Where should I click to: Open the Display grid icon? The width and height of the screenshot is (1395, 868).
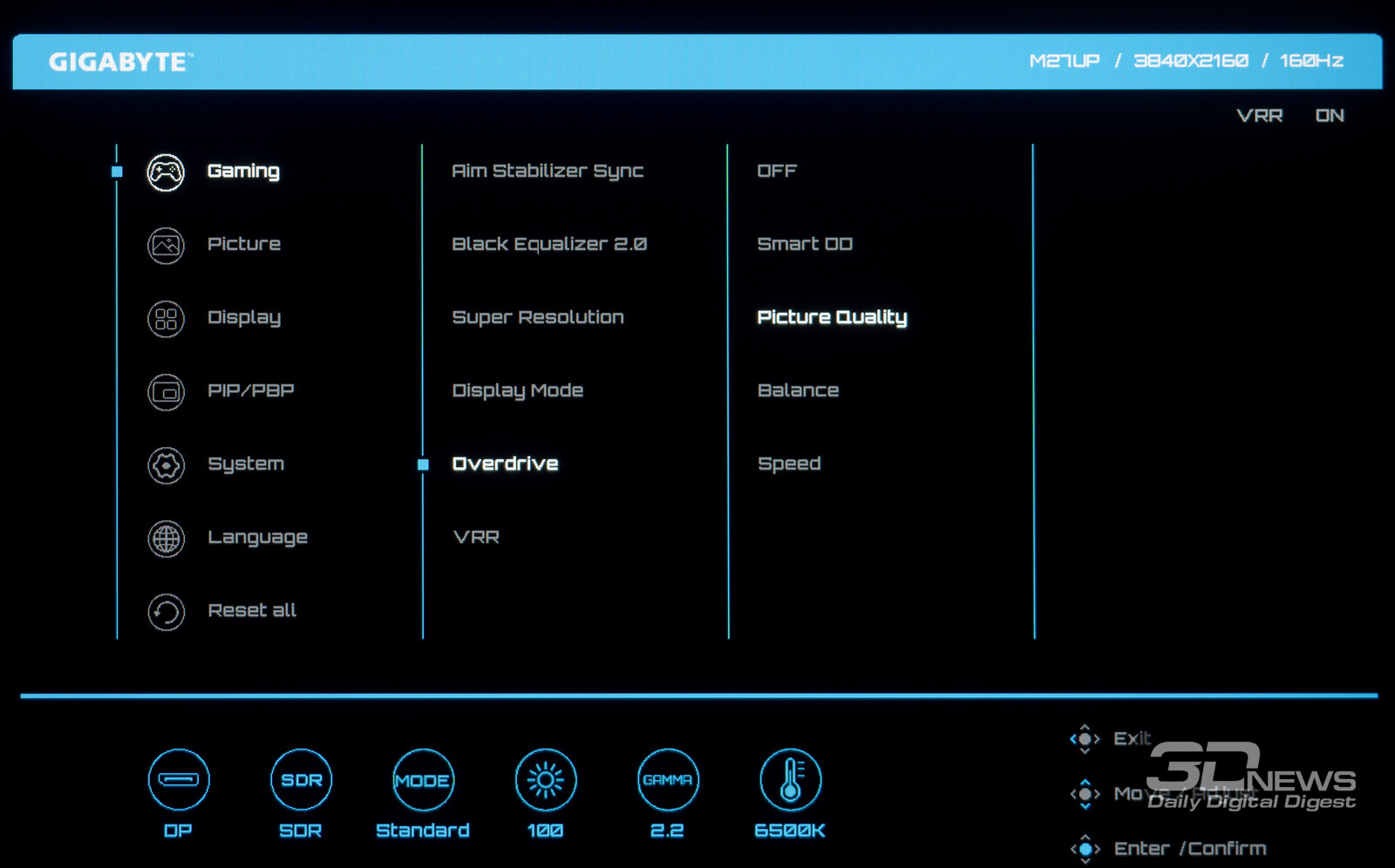(x=166, y=319)
